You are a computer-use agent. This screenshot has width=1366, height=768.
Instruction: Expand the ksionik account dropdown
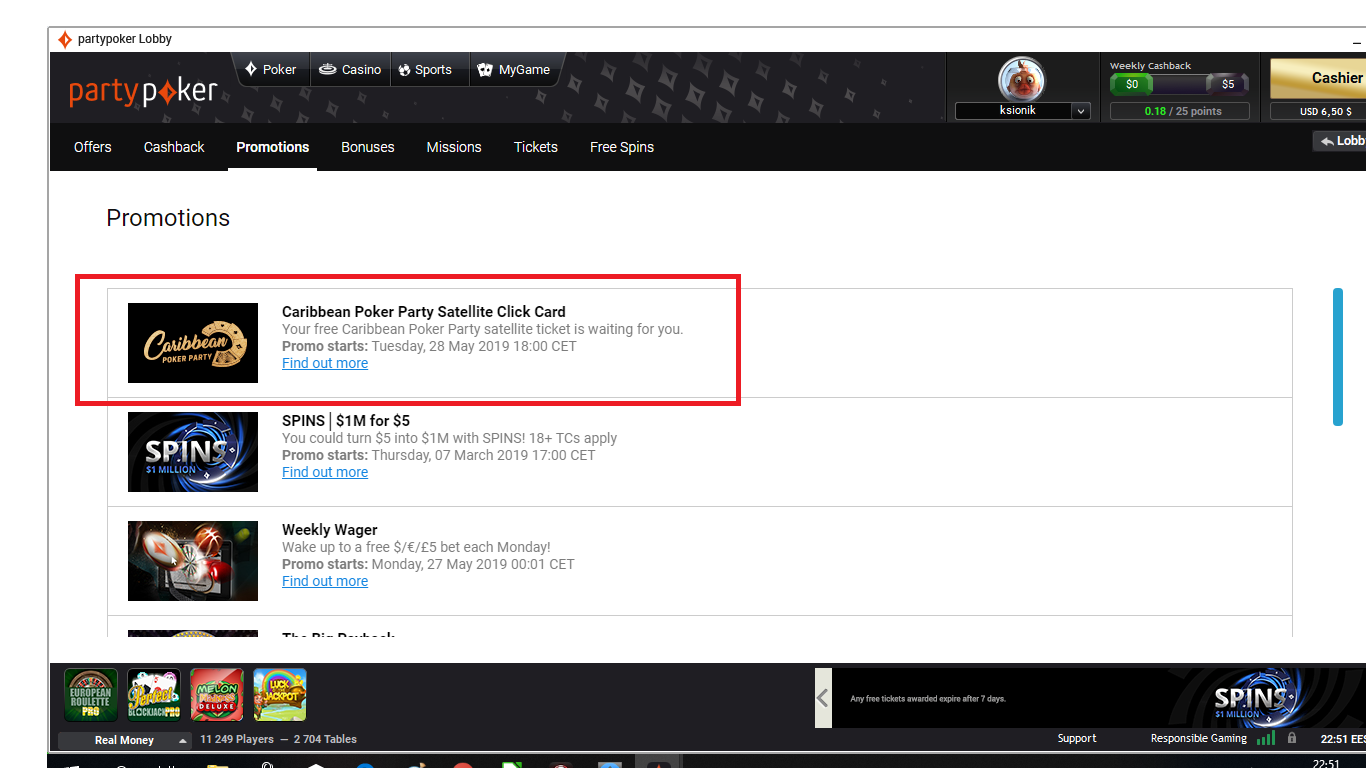(x=1080, y=112)
